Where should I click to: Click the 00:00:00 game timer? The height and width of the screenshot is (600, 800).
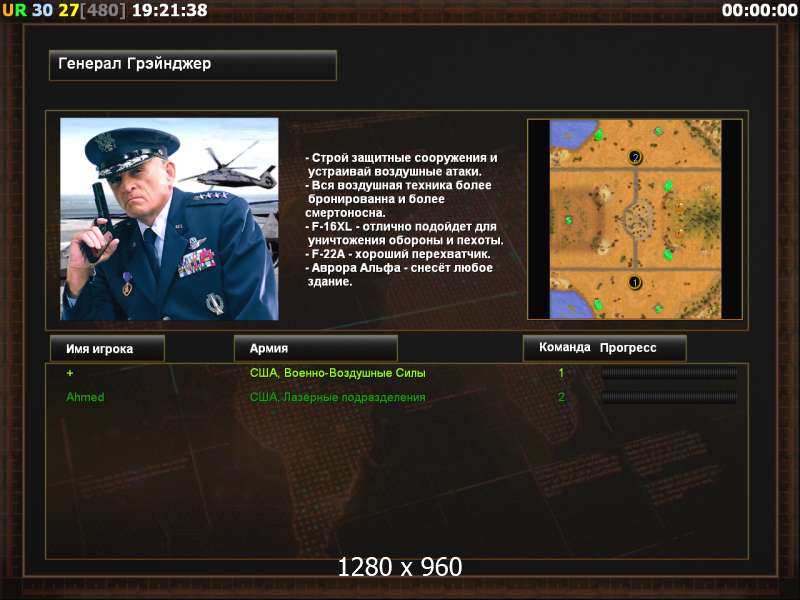759,10
